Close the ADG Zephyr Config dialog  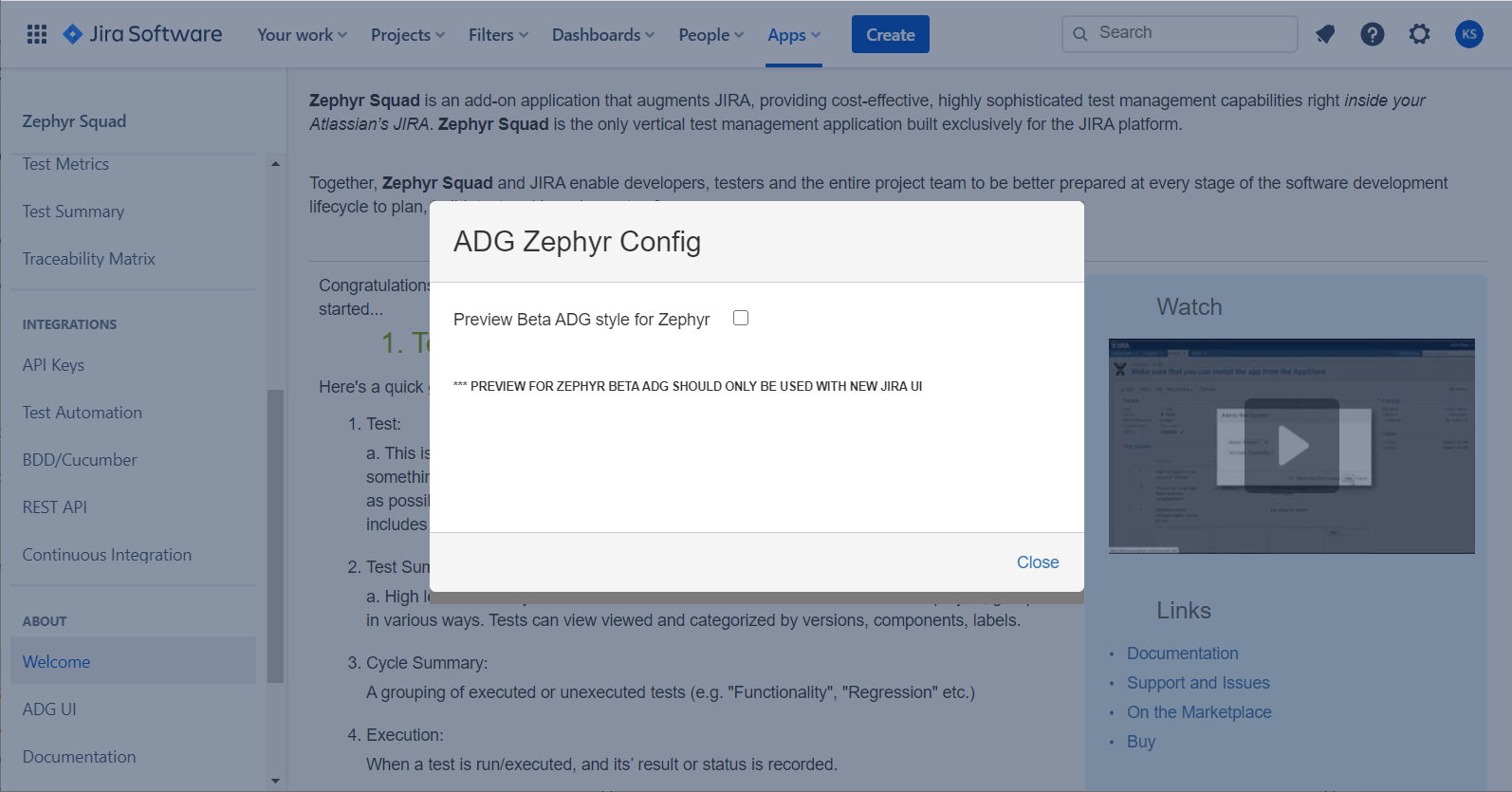(x=1038, y=562)
